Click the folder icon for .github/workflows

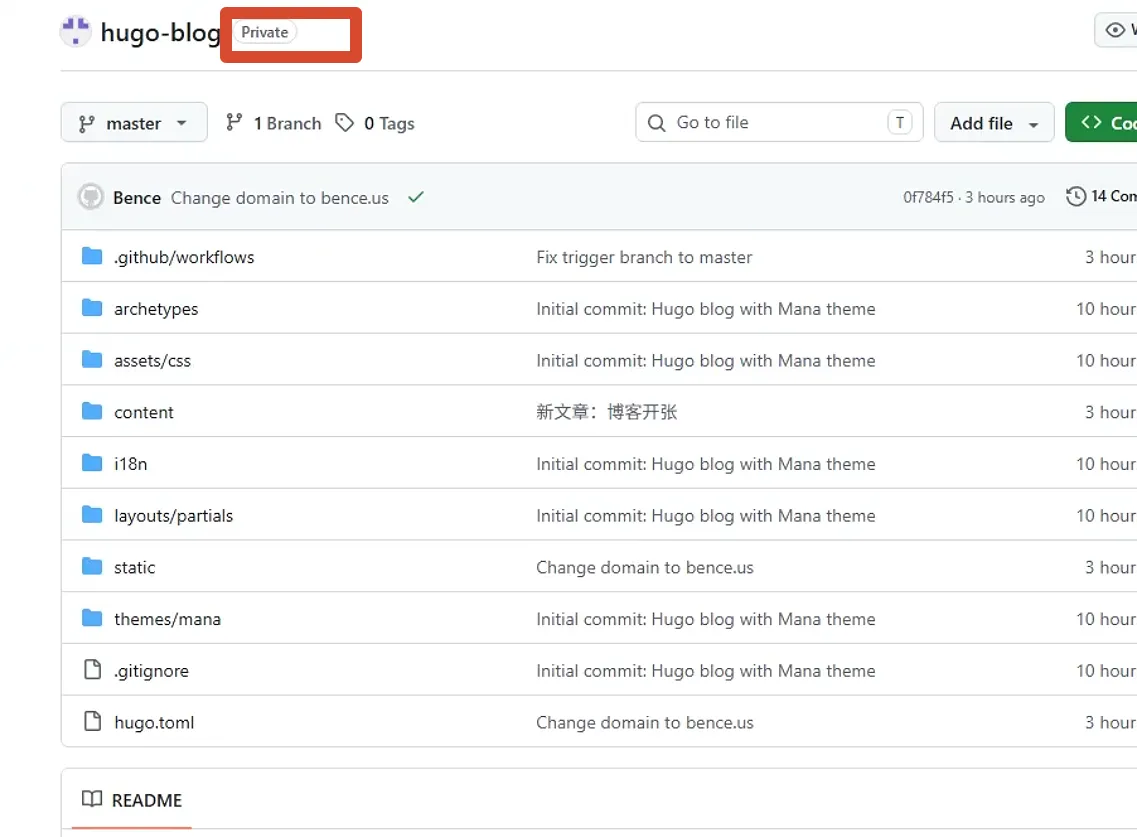[92, 256]
